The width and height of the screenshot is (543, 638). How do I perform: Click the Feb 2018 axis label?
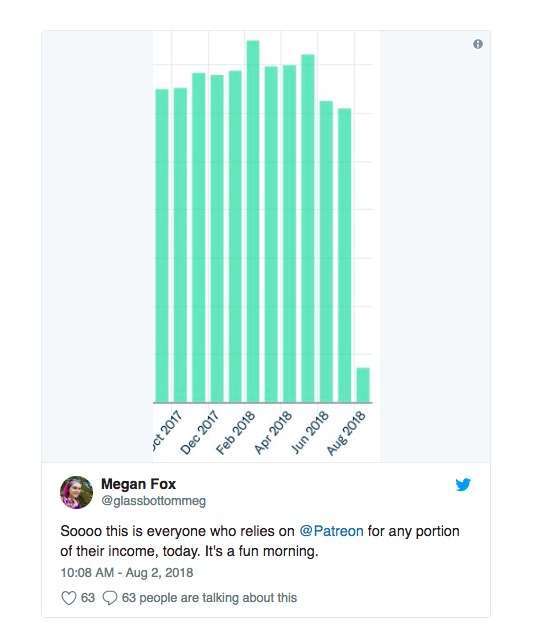tap(236, 433)
